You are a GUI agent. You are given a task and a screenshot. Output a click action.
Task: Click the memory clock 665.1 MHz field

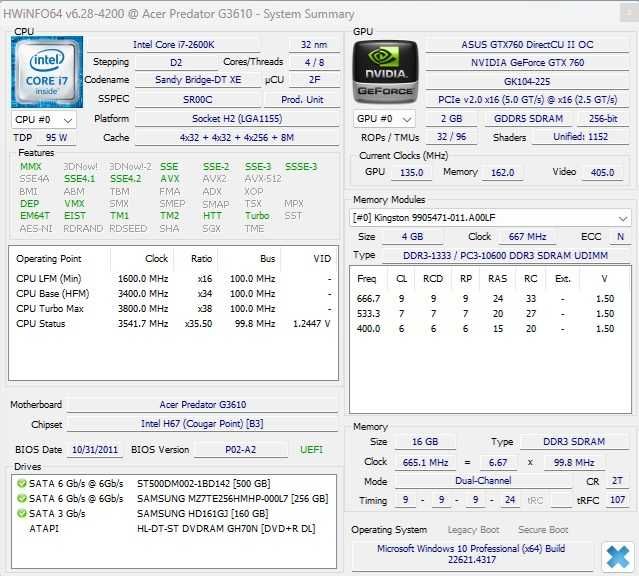tap(425, 463)
